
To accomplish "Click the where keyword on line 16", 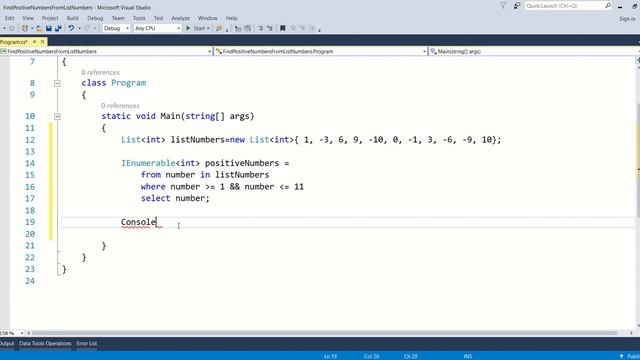I will pos(153,187).
